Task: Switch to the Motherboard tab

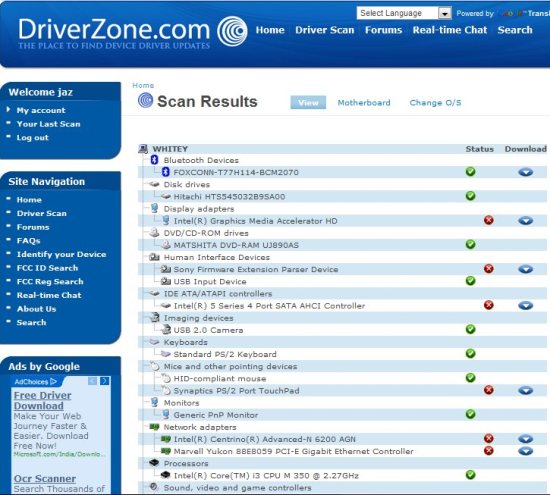Action: pyautogui.click(x=364, y=103)
